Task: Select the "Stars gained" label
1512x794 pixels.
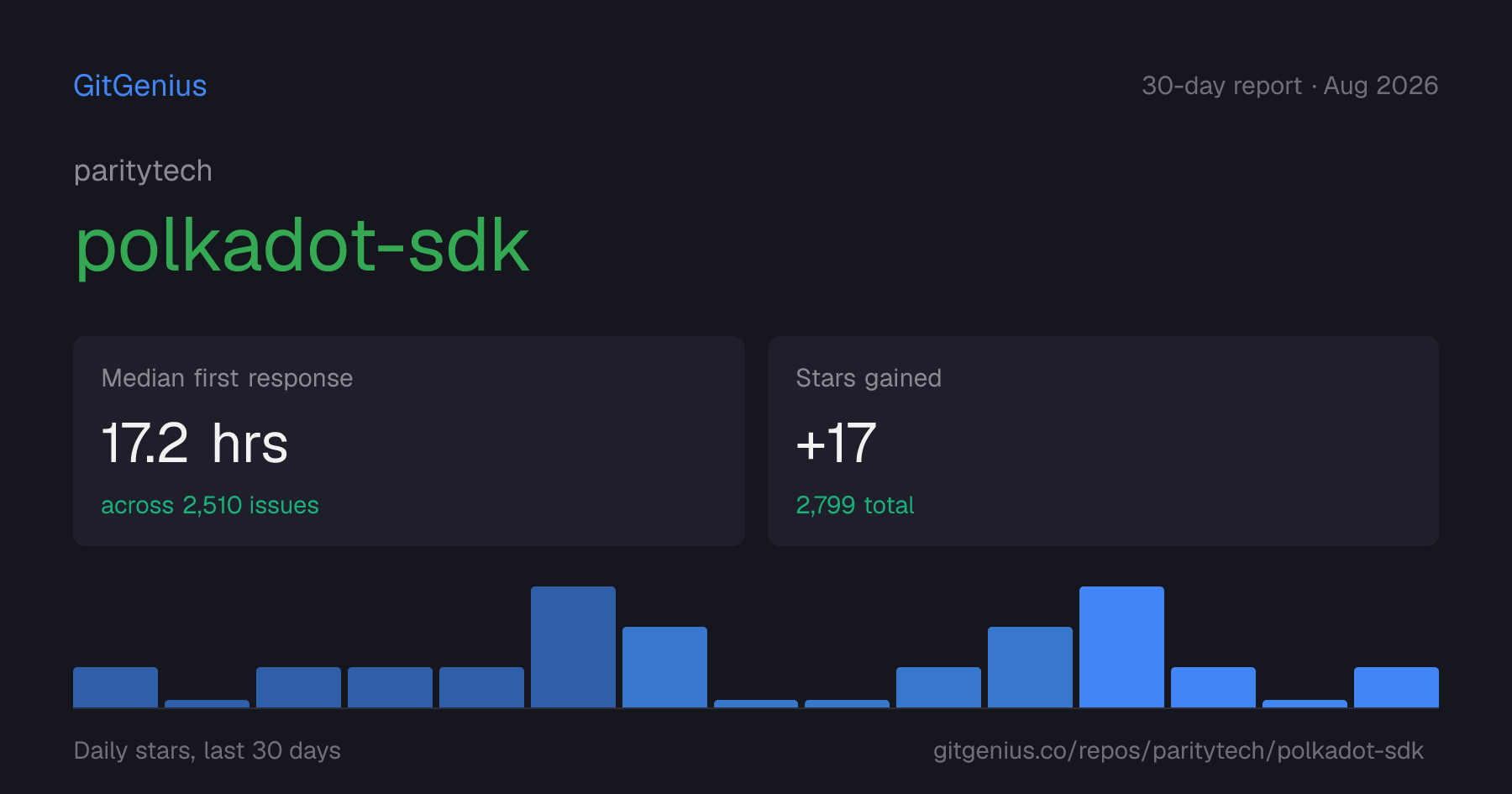Action: pyautogui.click(x=869, y=378)
